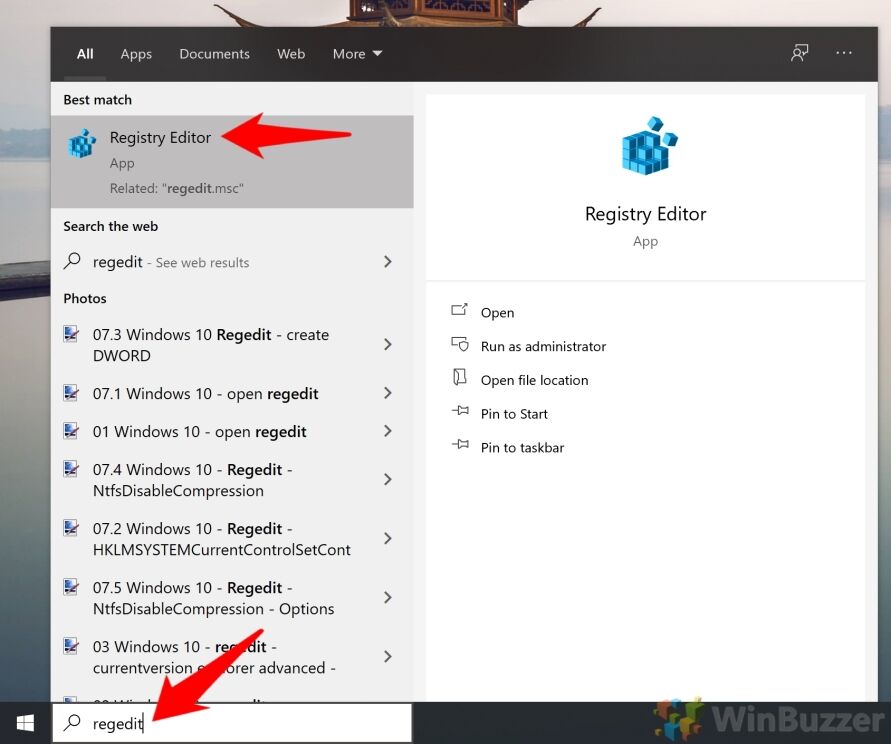Expand arrow for 07.2 HKLMSYSTEM result
The image size is (891, 744).
[388, 539]
